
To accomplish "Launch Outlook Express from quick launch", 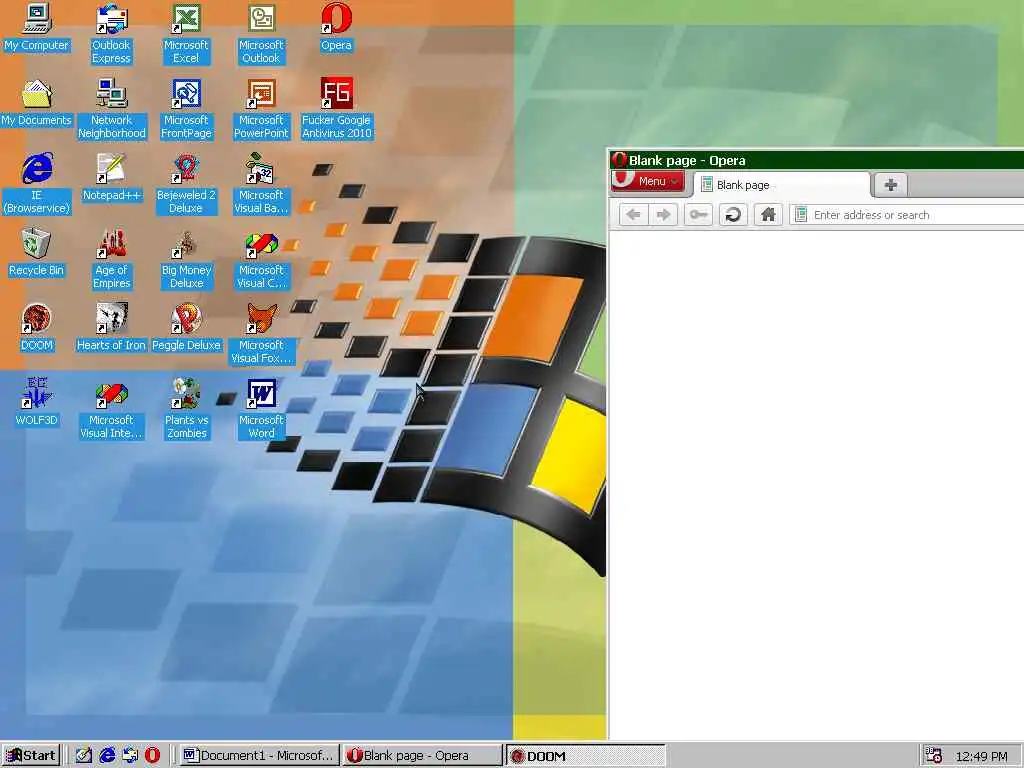I will 130,756.
